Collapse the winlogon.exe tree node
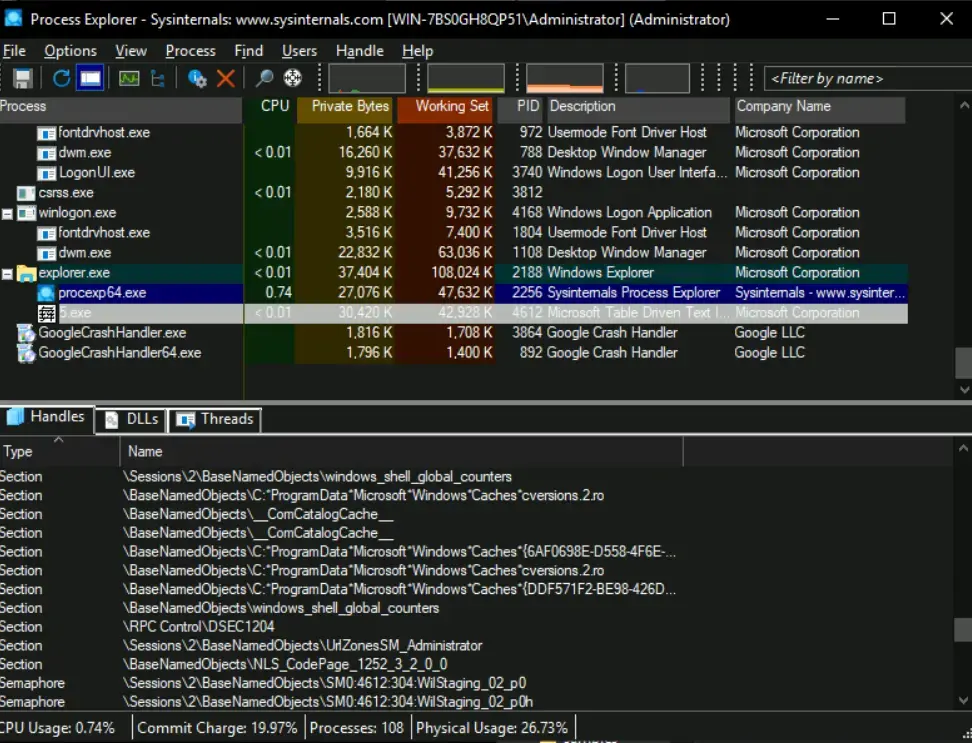Viewport: 972px width, 743px height. tap(7, 213)
